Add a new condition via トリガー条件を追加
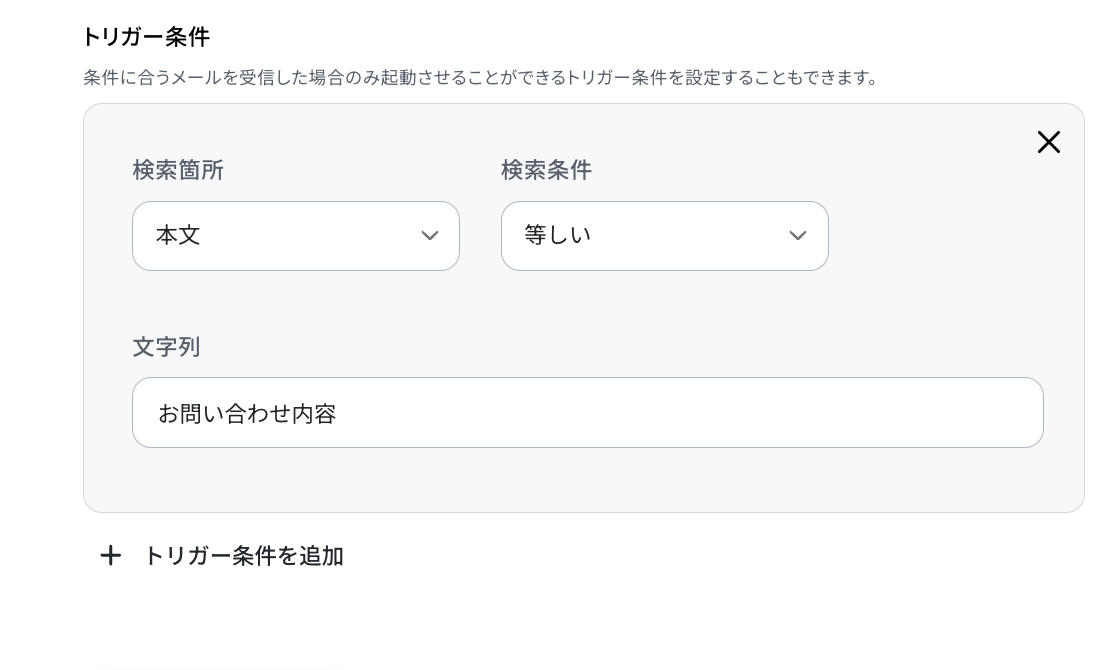 pyautogui.click(x=221, y=556)
